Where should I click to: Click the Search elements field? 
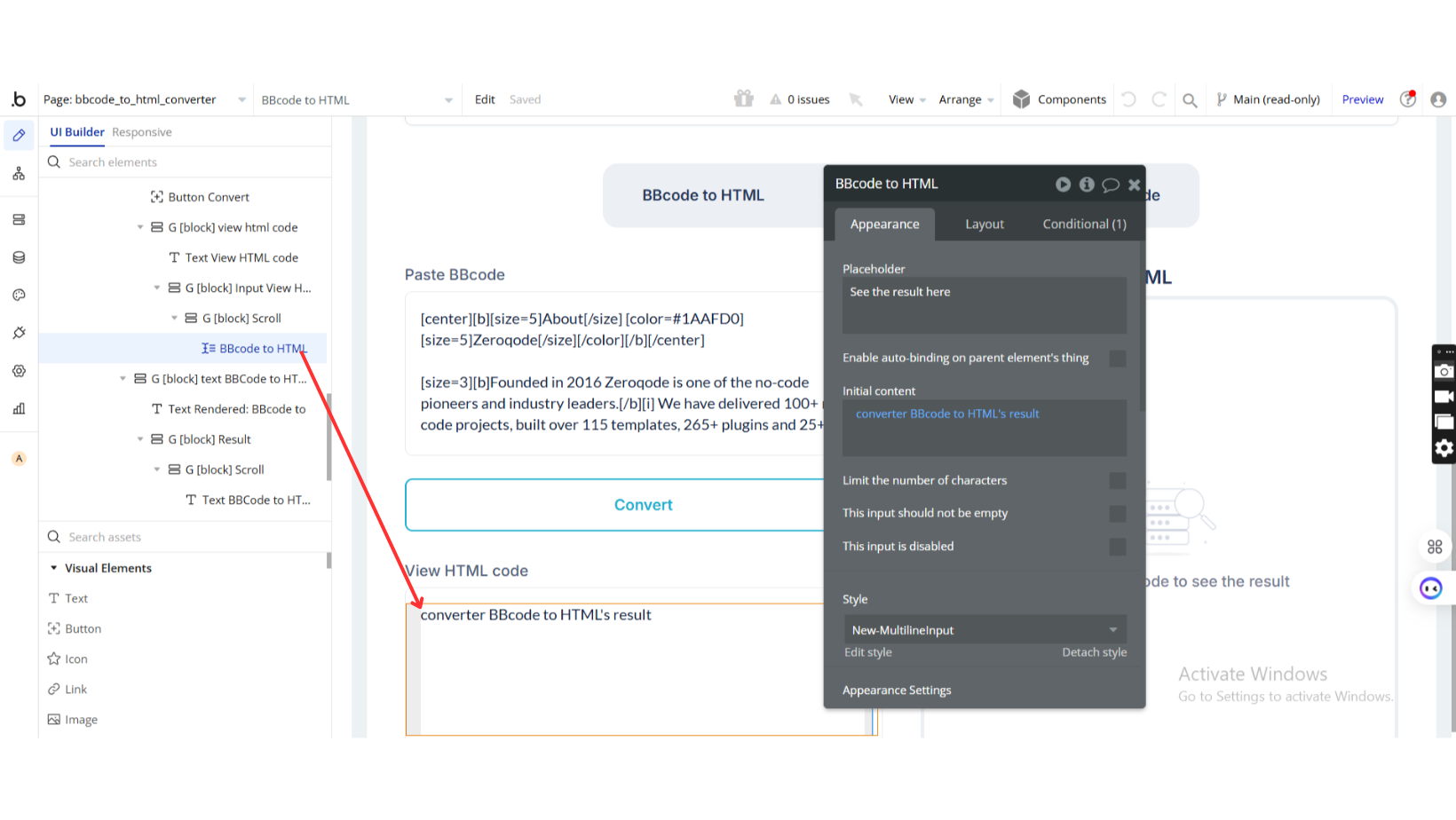[x=186, y=162]
